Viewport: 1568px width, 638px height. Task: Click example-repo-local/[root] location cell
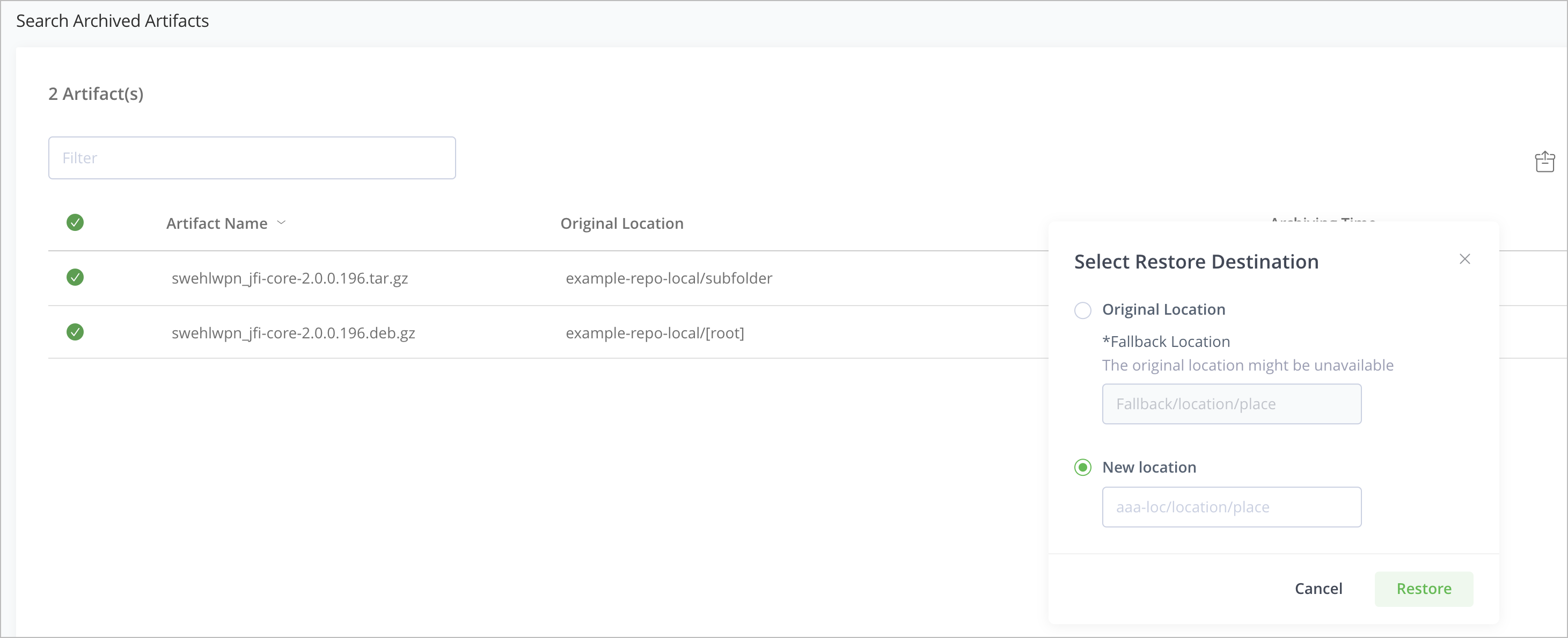tap(654, 334)
